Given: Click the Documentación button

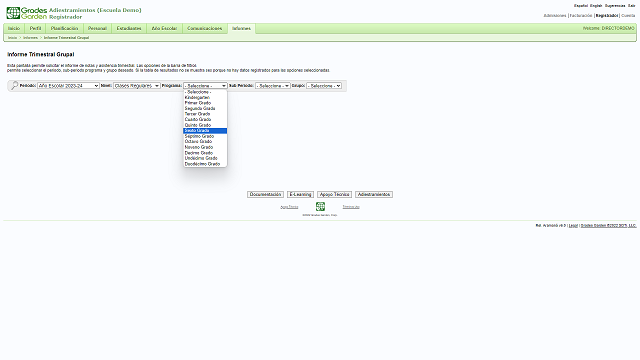Looking at the screenshot, I should pos(265,195).
